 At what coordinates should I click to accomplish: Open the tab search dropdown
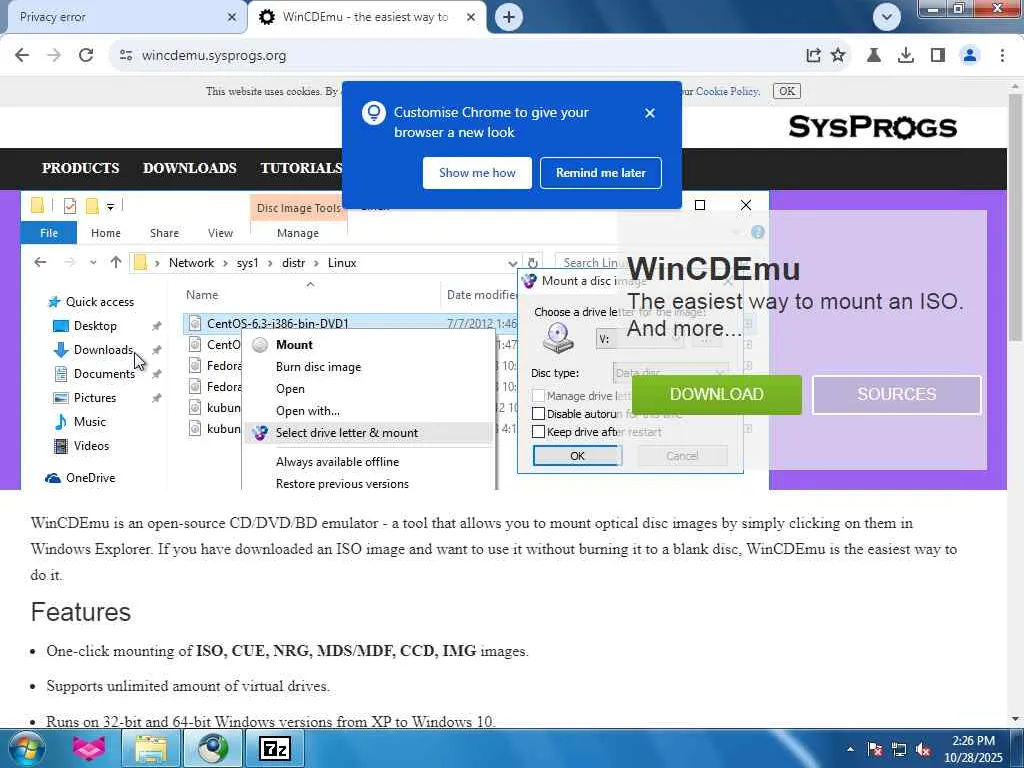tap(887, 17)
